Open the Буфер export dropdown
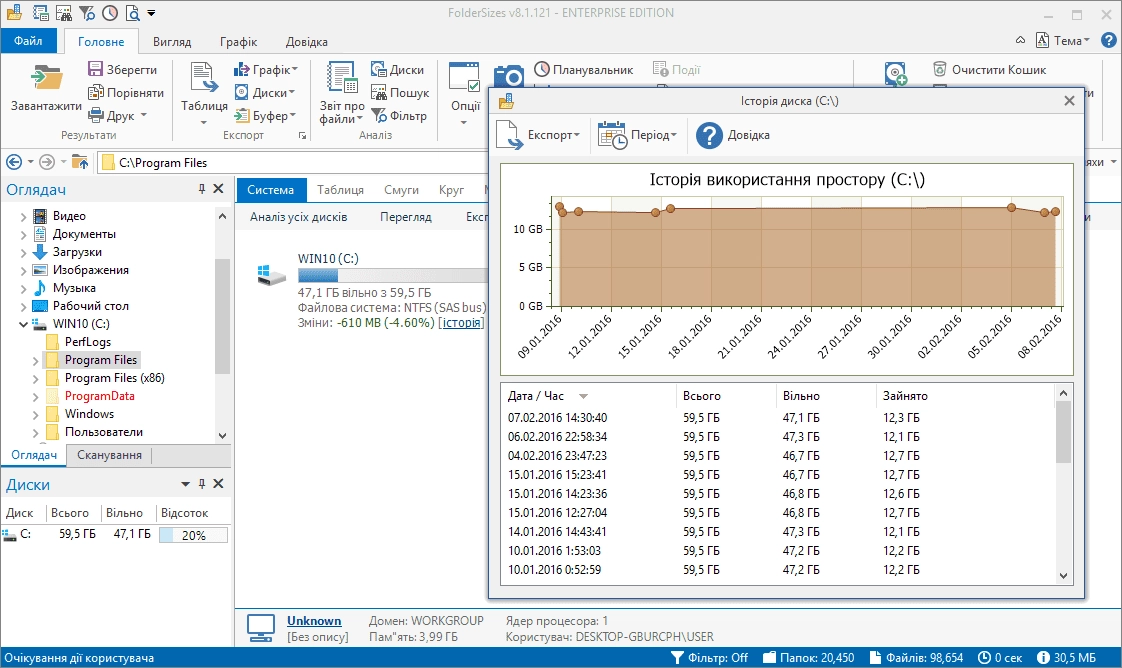 [265, 115]
